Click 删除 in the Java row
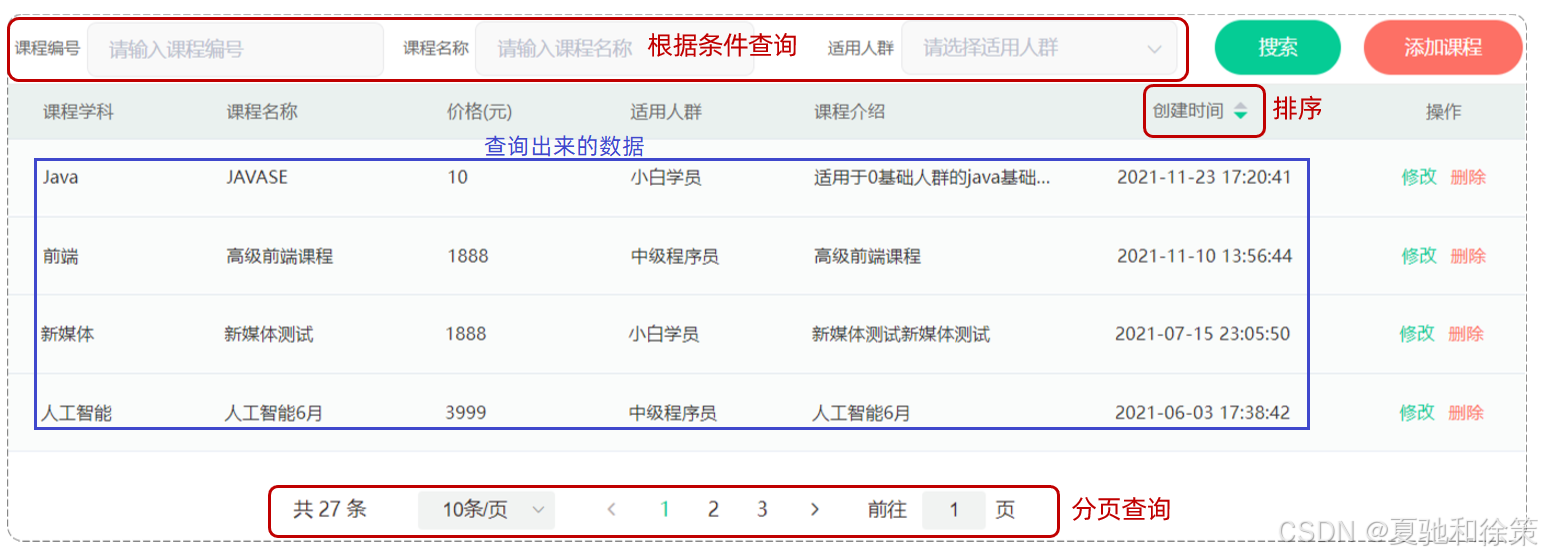Screen dimensions: 1542x558 pyautogui.click(x=1467, y=177)
